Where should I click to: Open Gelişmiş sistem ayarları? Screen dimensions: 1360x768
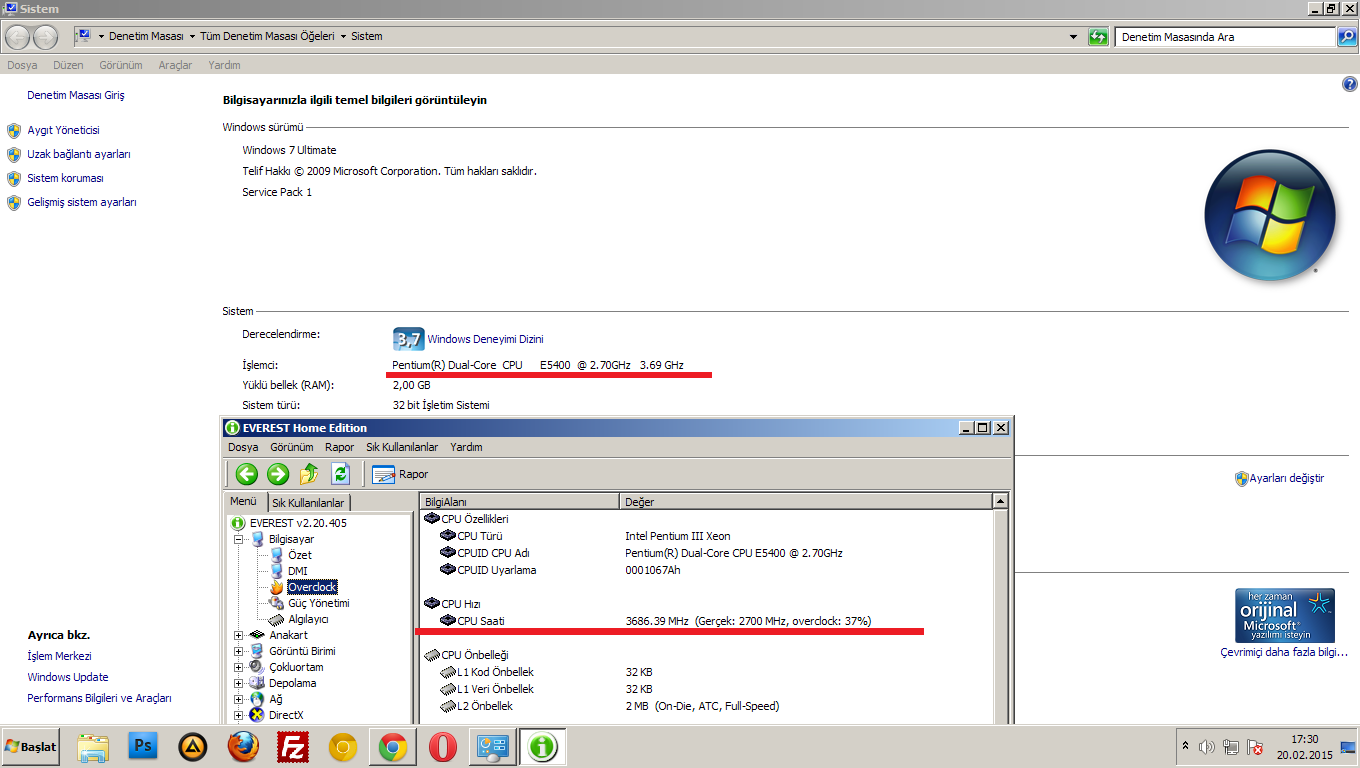[82, 202]
